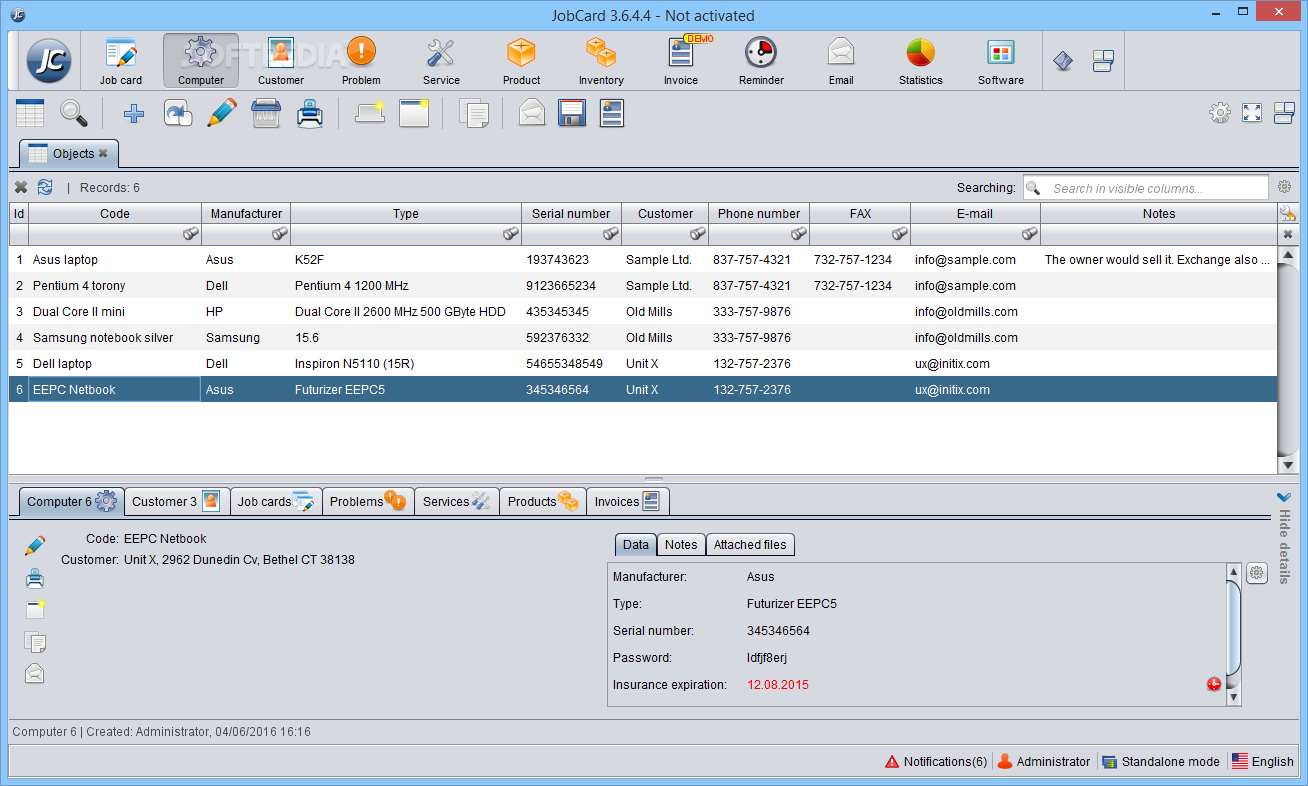Screen dimensions: 1308x786
Task: Click the table list view icon
Action: 30,113
